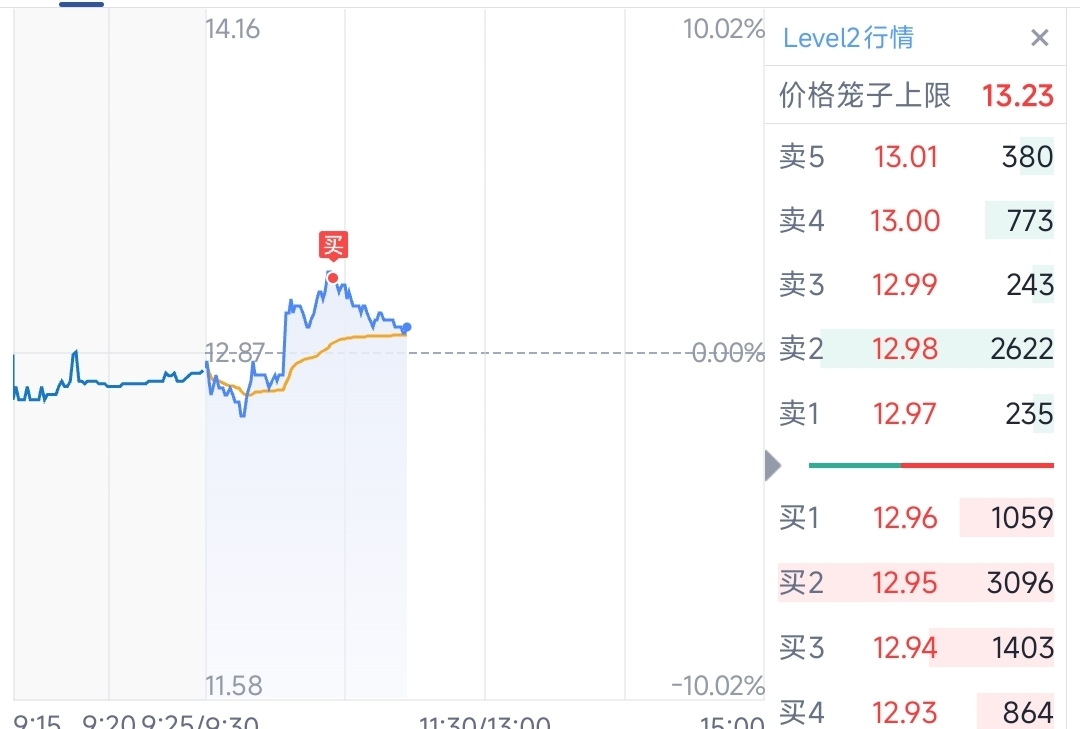Select the red buy point dot

[x=333, y=278]
